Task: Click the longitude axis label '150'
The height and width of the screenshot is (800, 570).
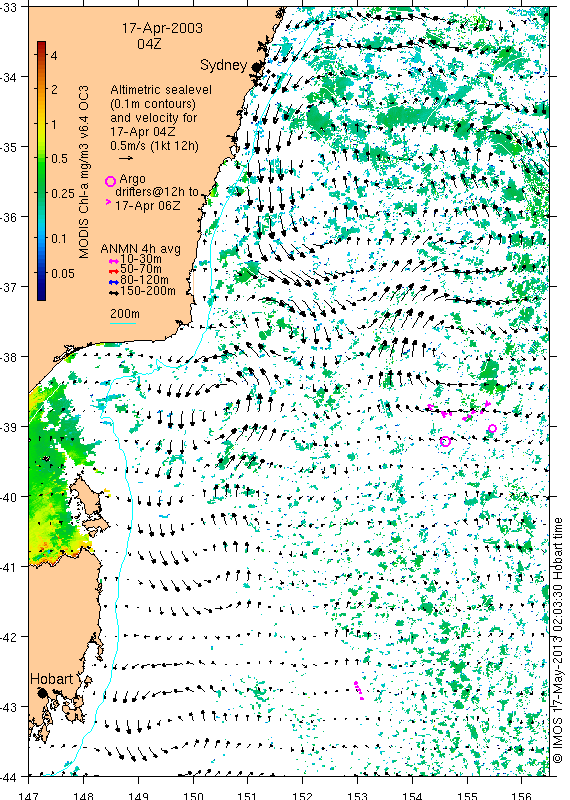Action: point(193,795)
